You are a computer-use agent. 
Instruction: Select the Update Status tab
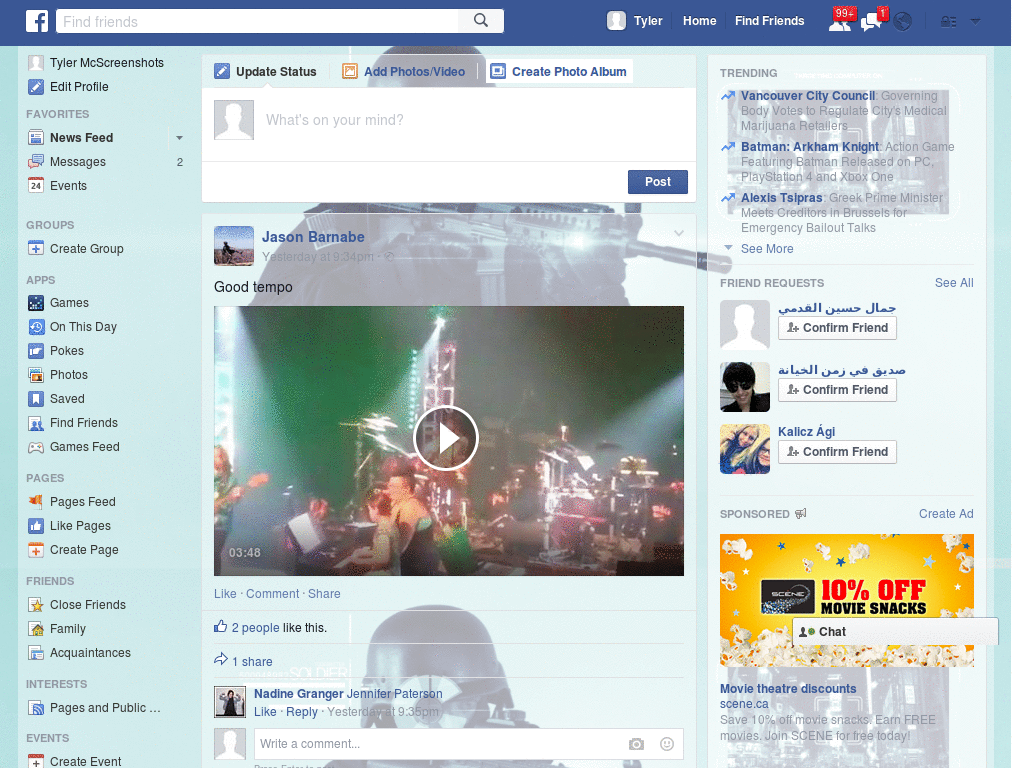(266, 71)
